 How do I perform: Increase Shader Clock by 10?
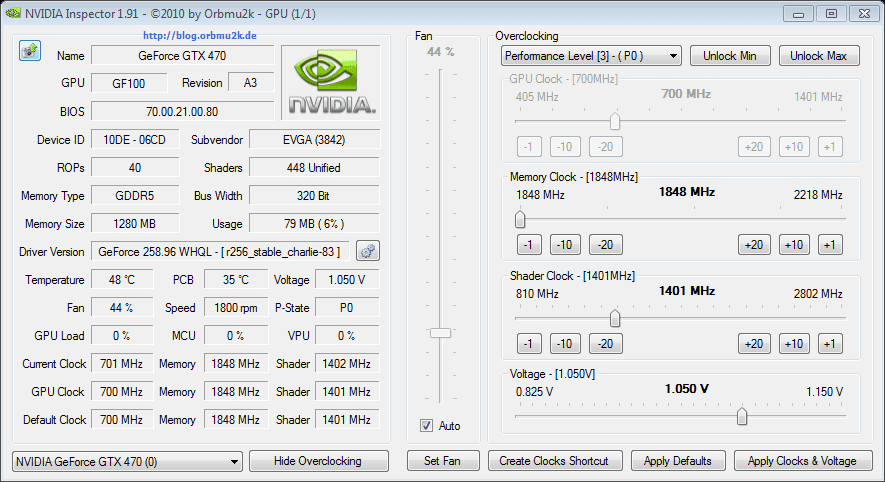[794, 344]
